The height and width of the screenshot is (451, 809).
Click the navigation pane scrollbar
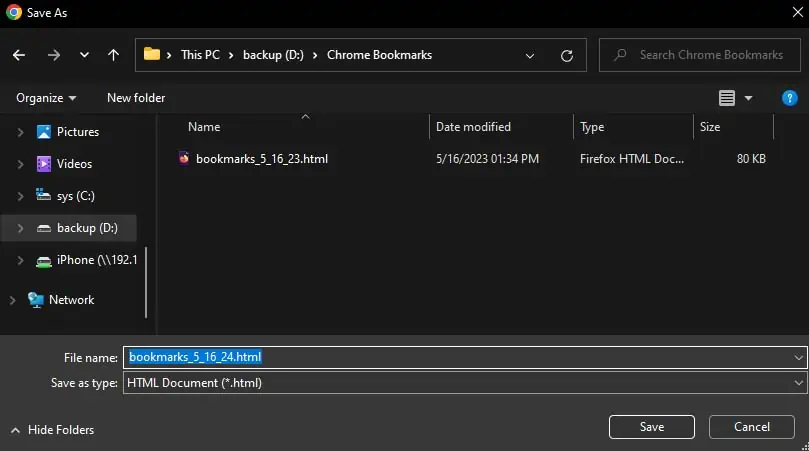coord(146,283)
